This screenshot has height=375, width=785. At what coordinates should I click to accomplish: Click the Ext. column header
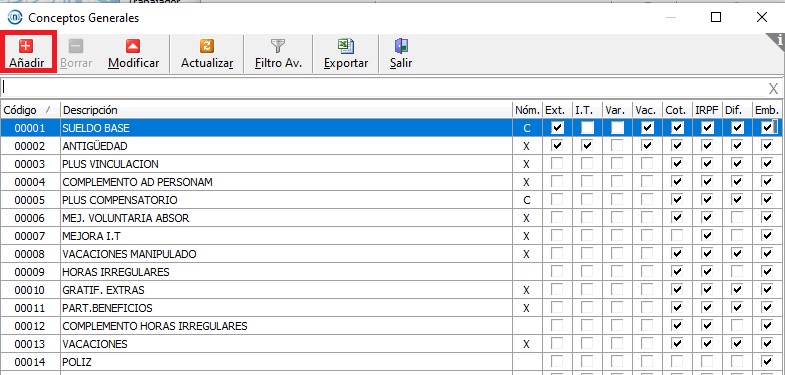[x=557, y=110]
